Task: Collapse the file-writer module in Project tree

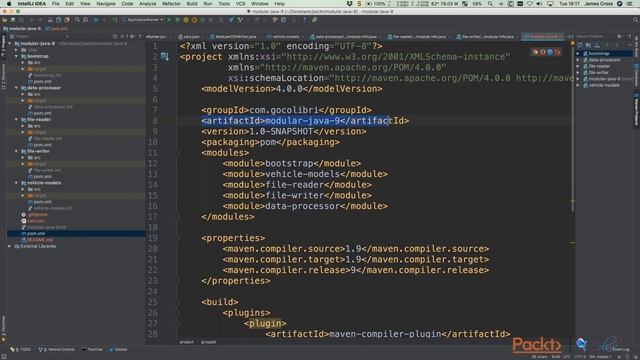Action: click(16, 151)
